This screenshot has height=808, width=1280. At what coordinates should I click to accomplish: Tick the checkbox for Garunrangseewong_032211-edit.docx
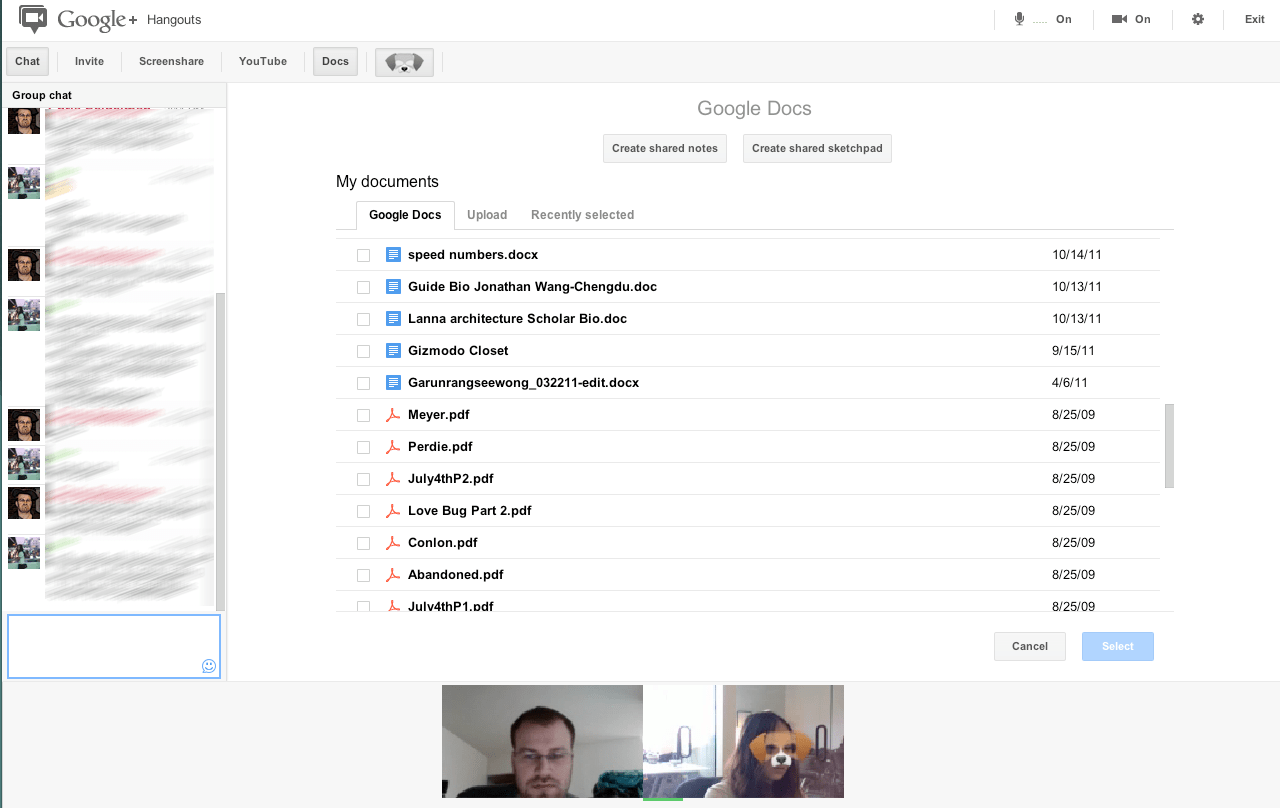(363, 384)
